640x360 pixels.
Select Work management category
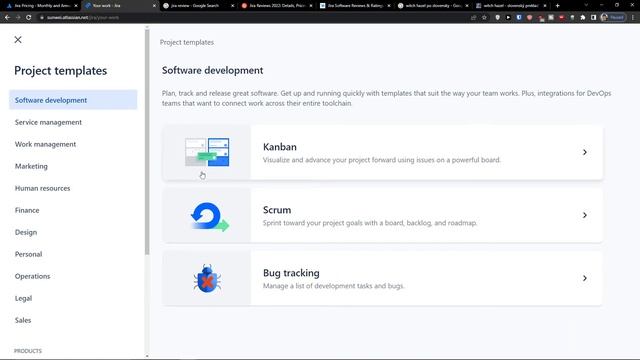45,144
